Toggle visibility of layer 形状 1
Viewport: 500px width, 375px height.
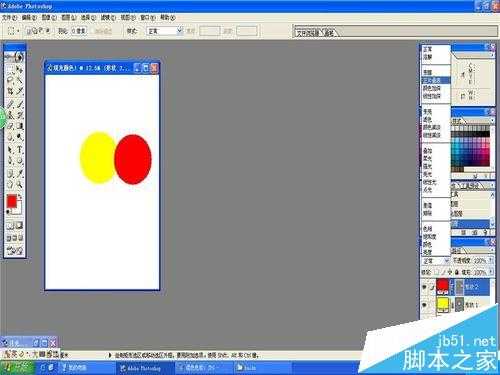coord(424,305)
